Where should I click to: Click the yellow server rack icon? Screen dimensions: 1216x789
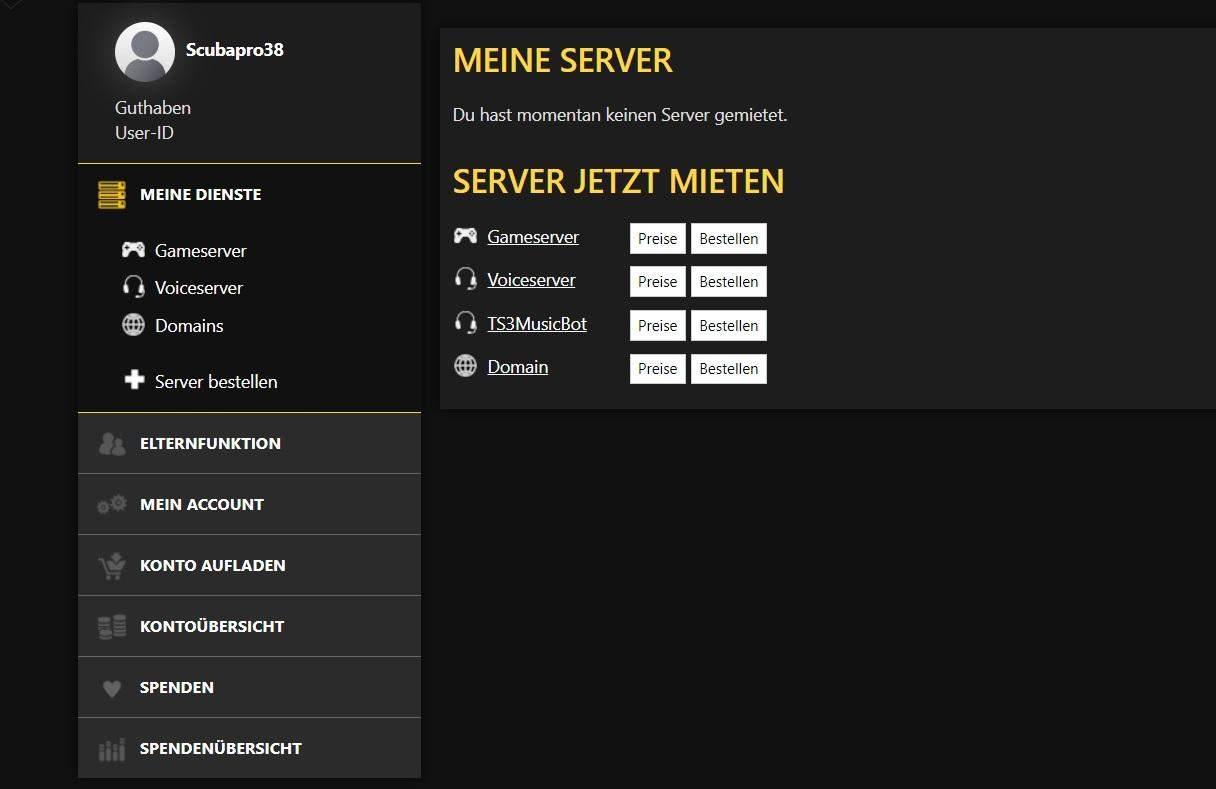point(112,195)
